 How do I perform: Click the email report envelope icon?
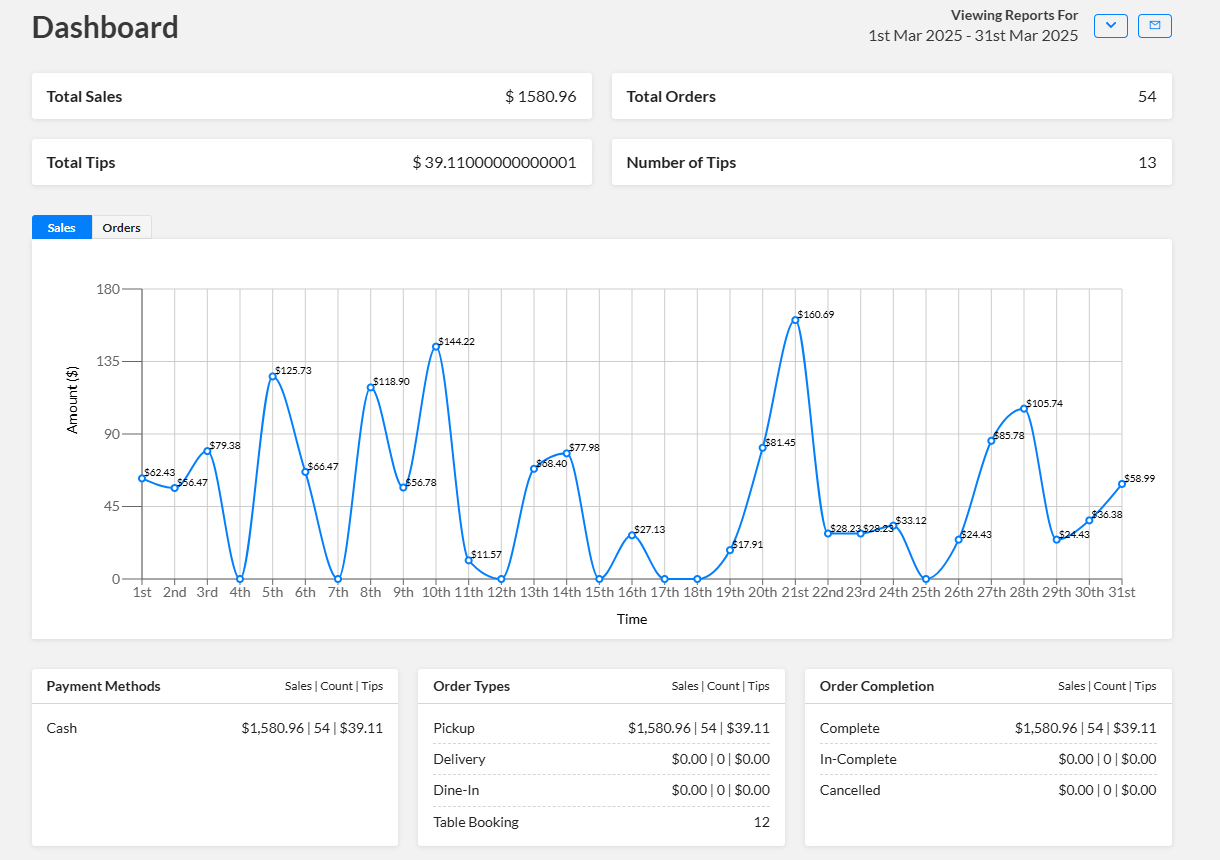1155,26
